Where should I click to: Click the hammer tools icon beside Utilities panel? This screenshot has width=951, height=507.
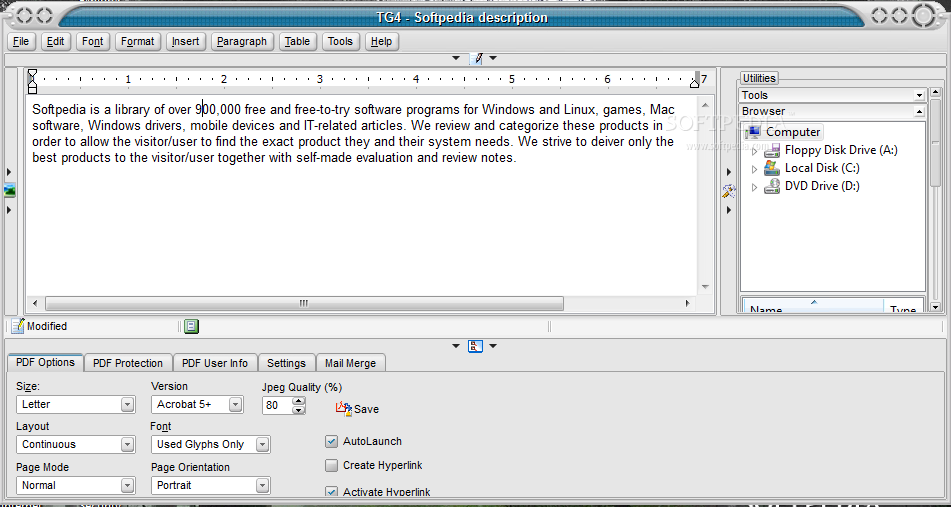[x=728, y=192]
